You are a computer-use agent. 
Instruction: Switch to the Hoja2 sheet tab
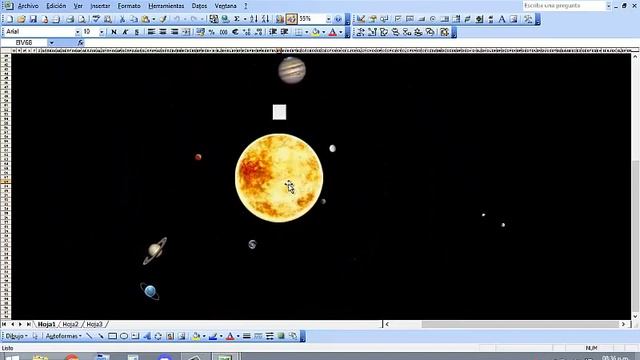(x=70, y=324)
